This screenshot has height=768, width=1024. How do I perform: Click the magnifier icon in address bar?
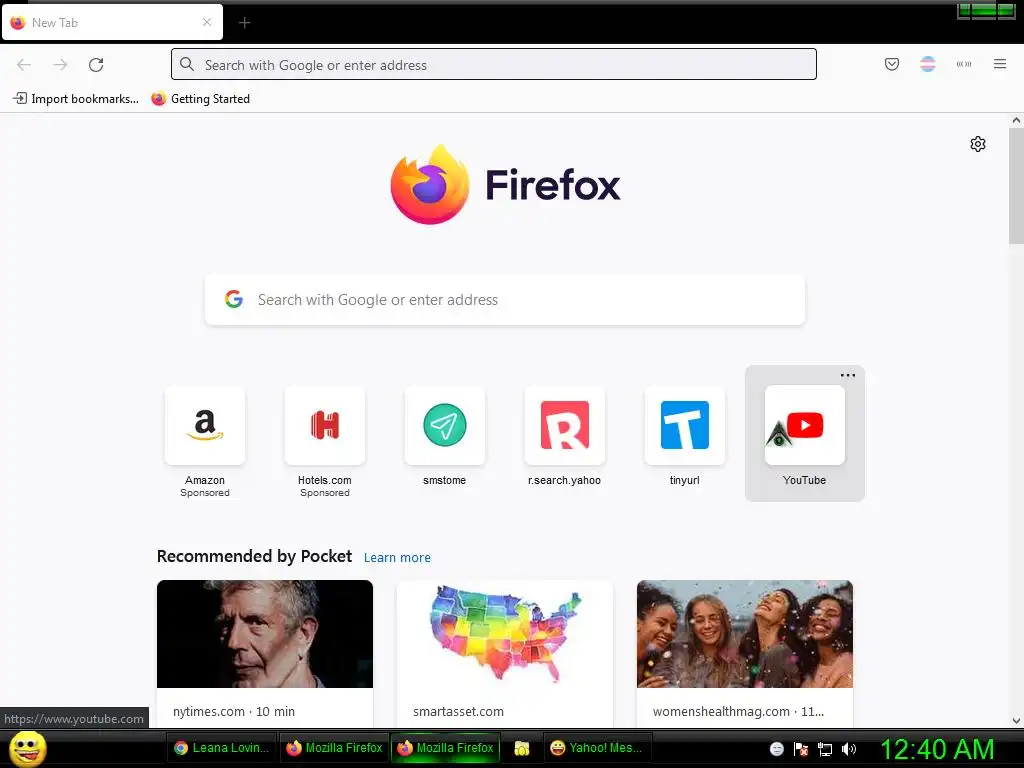[x=187, y=65]
